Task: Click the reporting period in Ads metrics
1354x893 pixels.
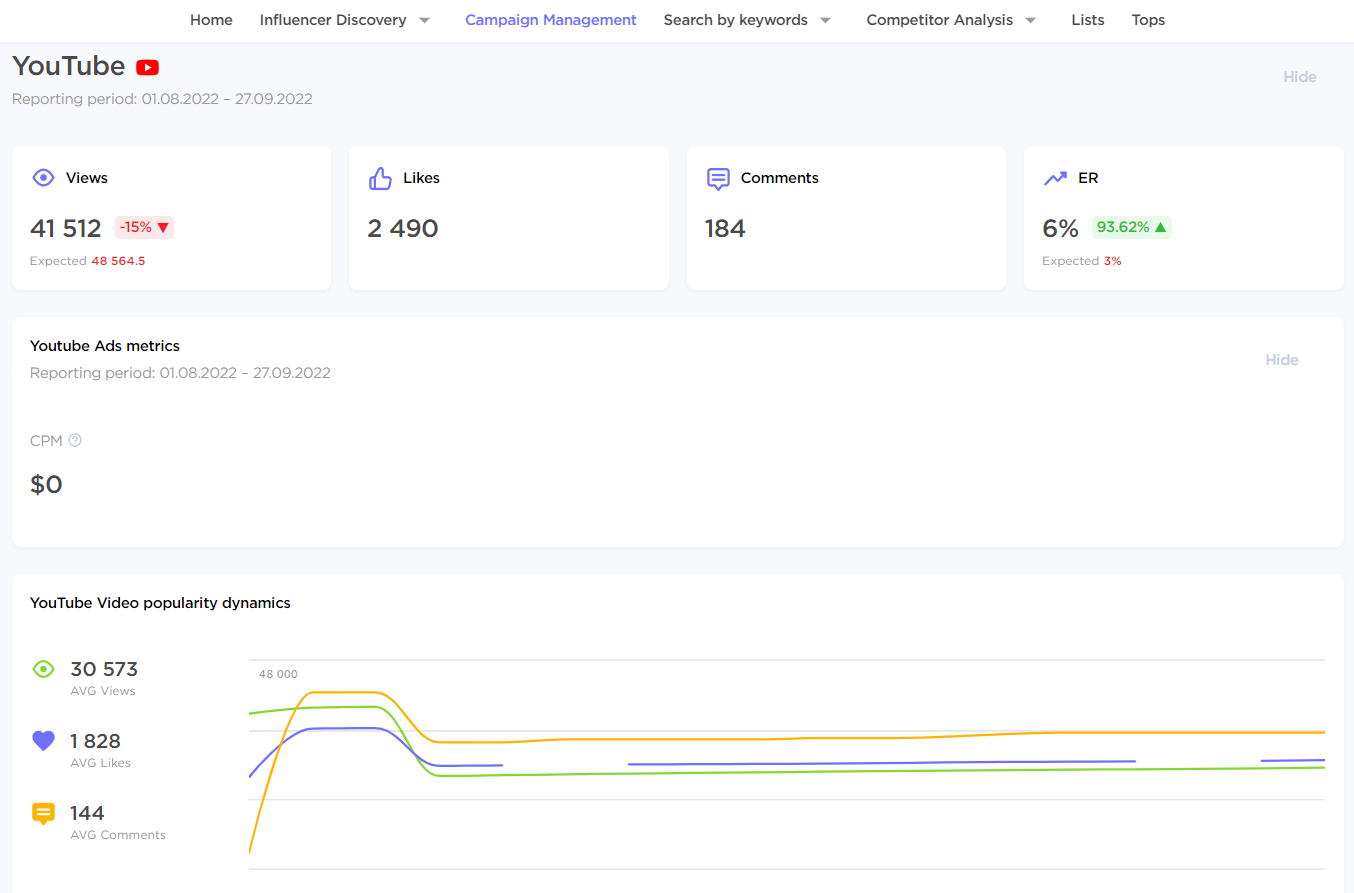Action: pyautogui.click(x=180, y=373)
